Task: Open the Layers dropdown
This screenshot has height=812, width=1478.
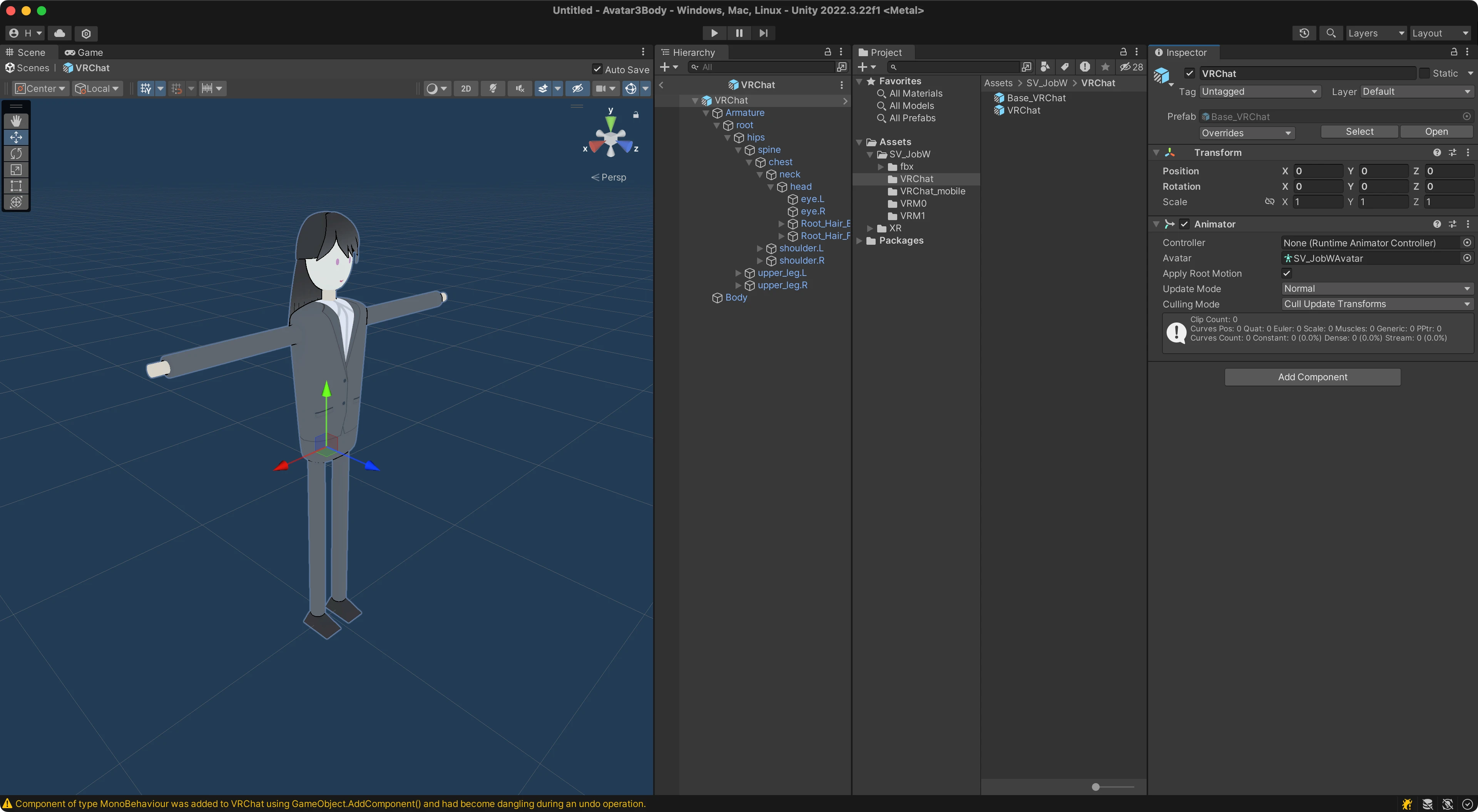Action: coord(1376,33)
